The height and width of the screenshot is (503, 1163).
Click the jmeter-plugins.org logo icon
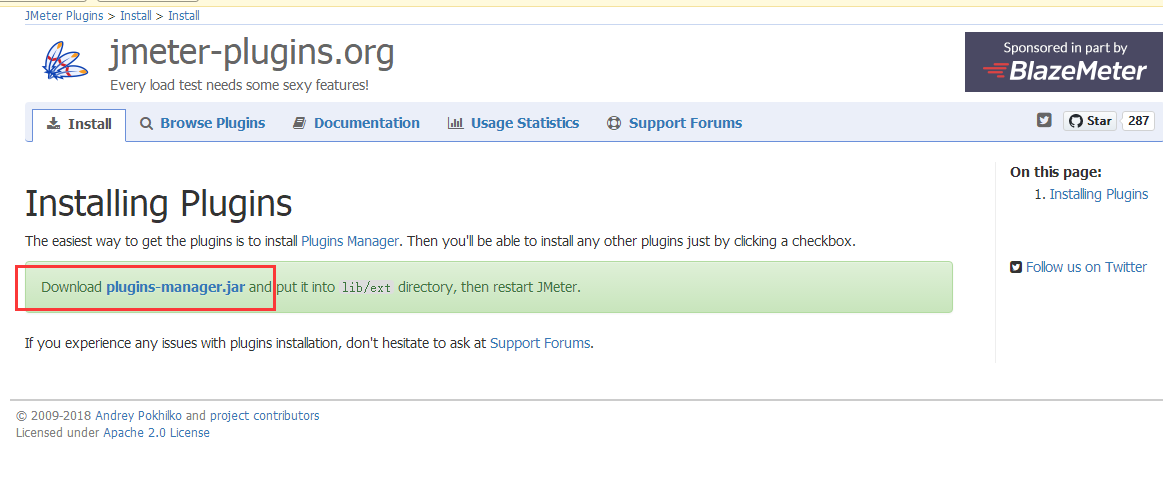point(67,63)
